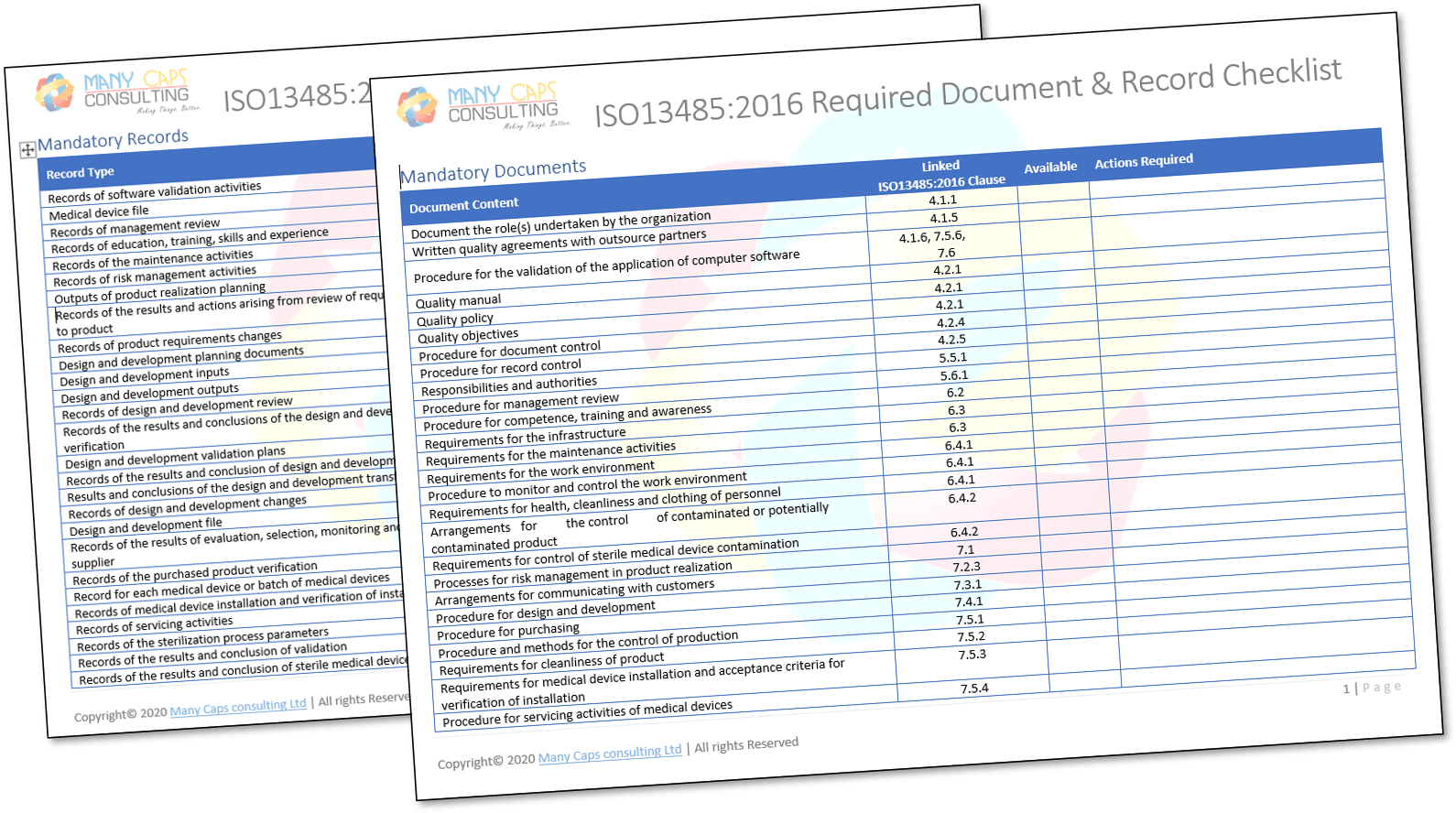Open the Many Caps consulting Ltd link on back page

[x=238, y=708]
